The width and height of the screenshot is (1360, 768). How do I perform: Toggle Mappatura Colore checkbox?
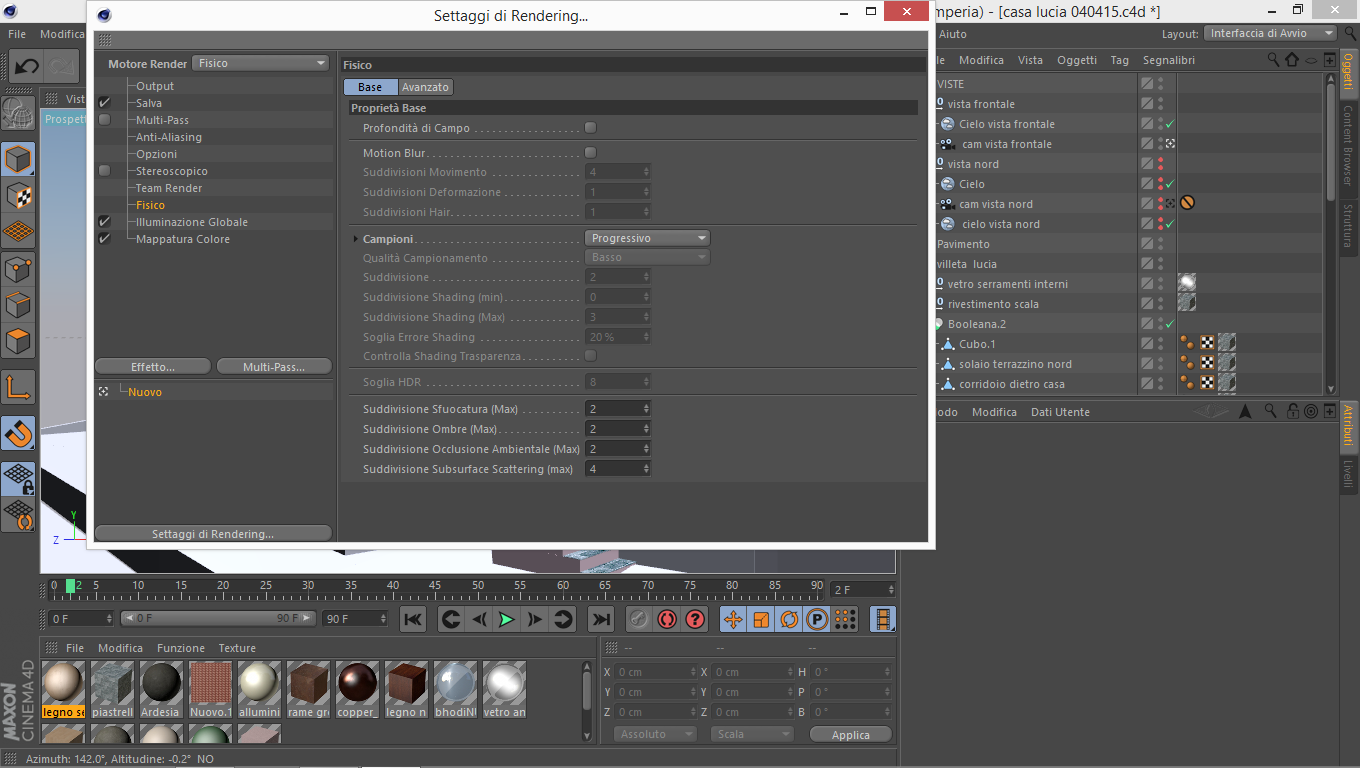coord(105,239)
